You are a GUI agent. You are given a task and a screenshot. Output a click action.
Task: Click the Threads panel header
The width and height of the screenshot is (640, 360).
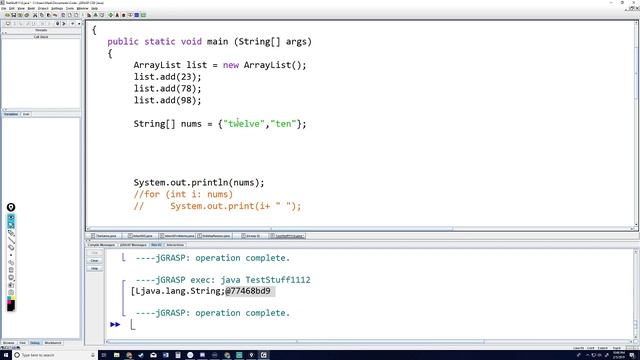(x=41, y=30)
